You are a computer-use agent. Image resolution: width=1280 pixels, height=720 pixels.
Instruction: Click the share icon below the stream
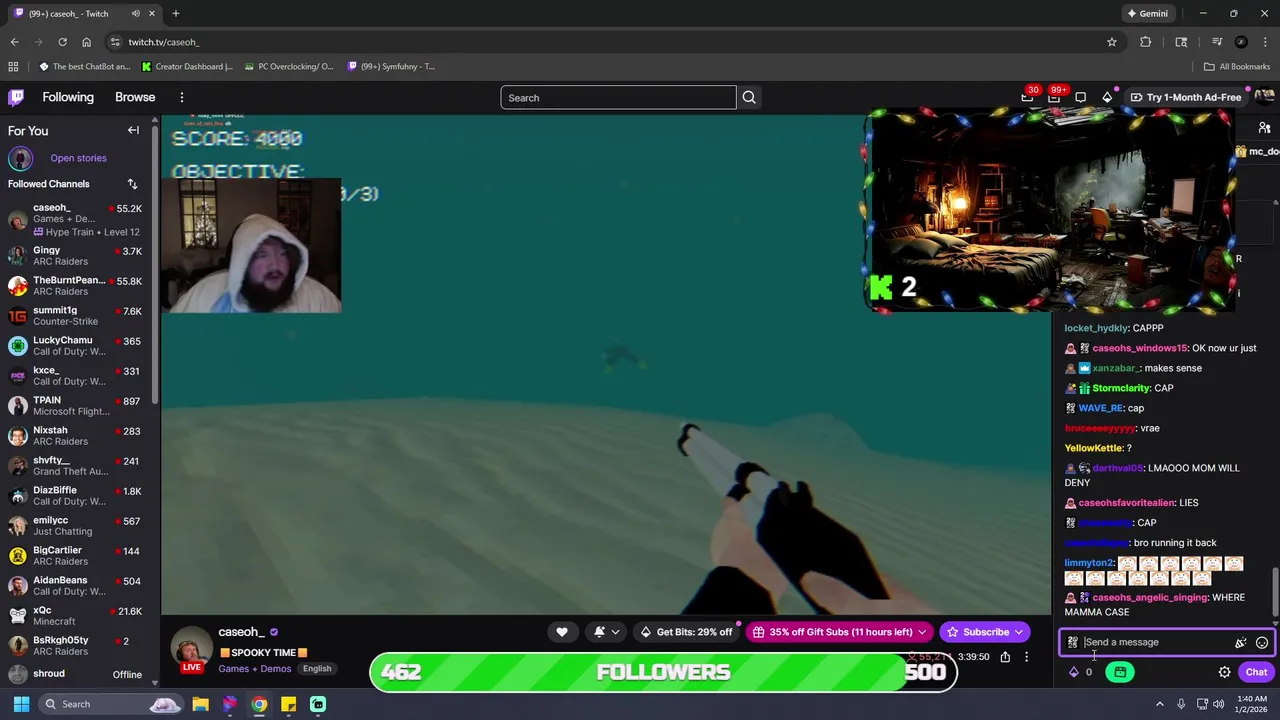click(1005, 657)
